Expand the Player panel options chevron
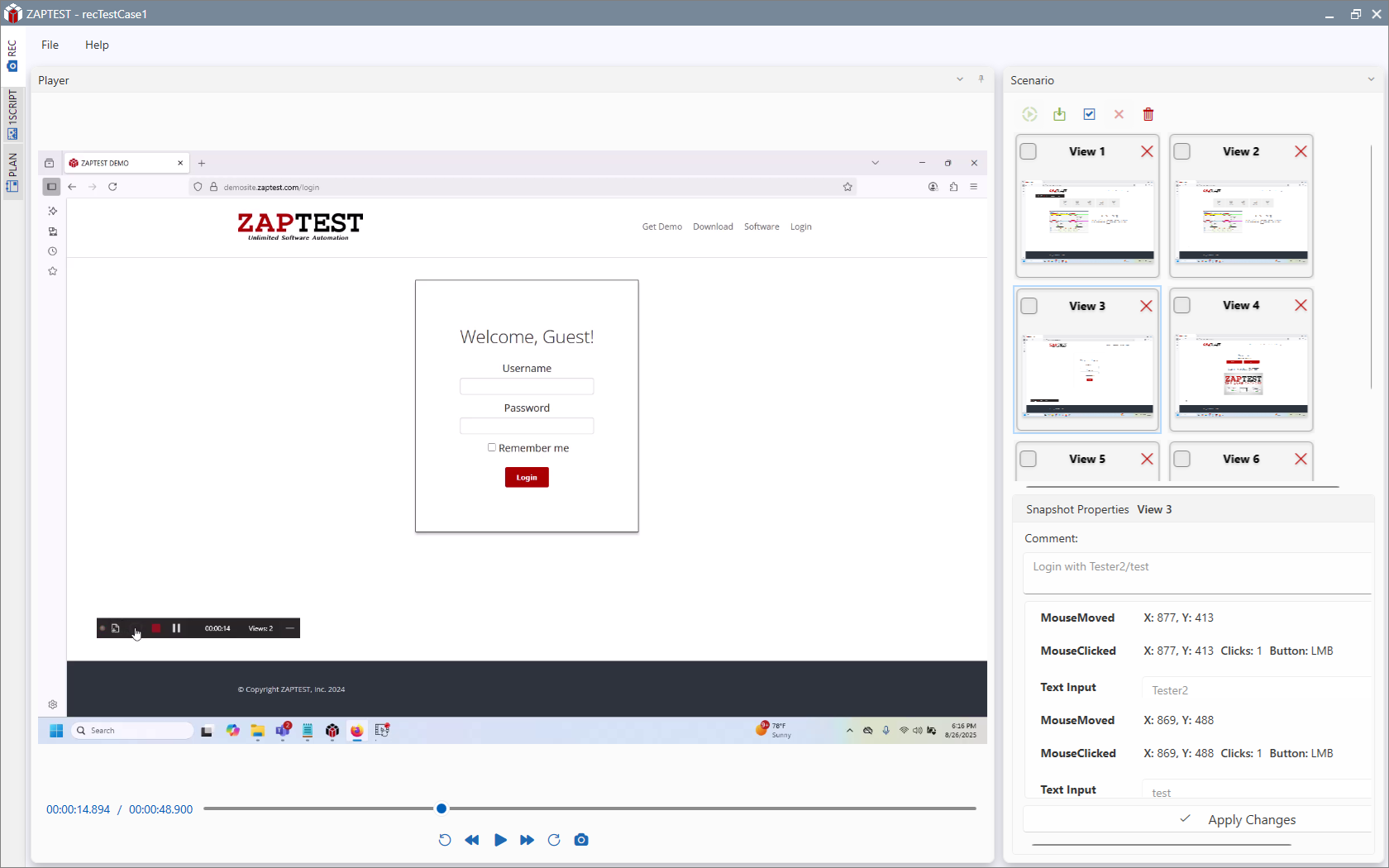 pyautogui.click(x=960, y=79)
